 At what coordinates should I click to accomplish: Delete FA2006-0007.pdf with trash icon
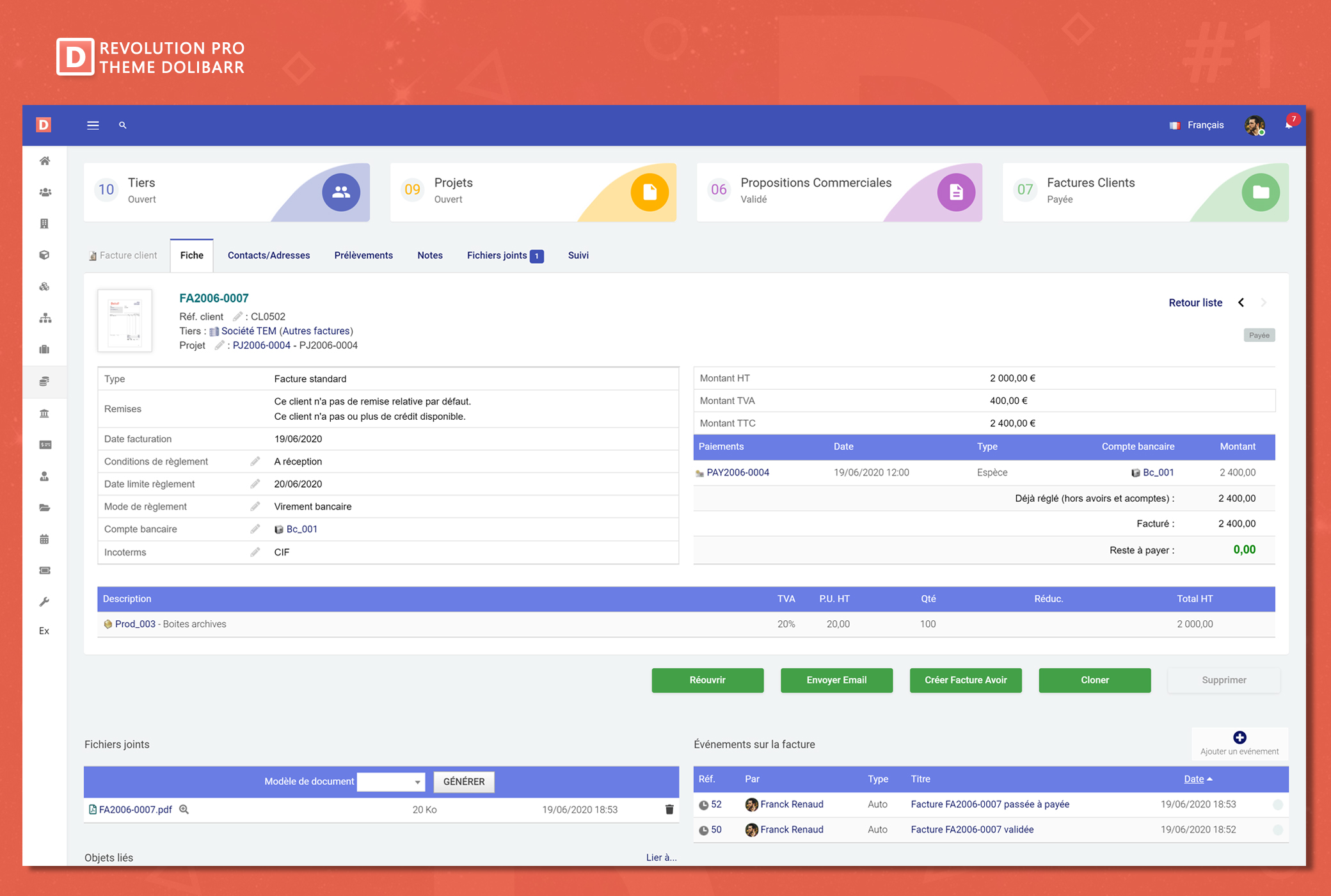coord(669,810)
